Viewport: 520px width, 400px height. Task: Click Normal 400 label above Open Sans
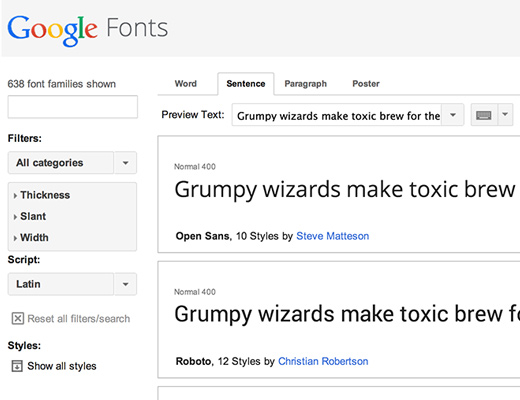coord(195,166)
